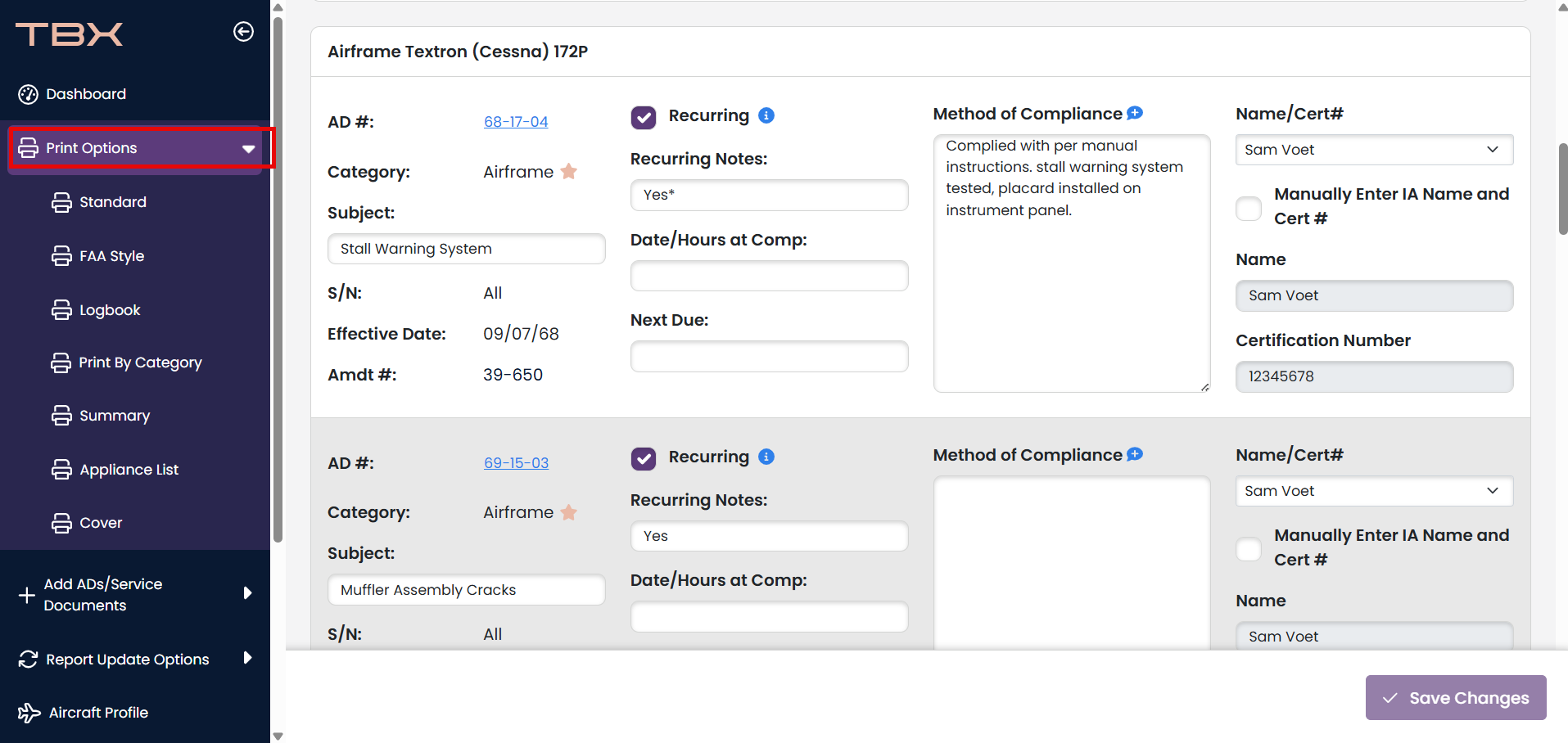Click the star beside Airframe for AD 68-17-04
The width and height of the screenshot is (1568, 743).
coord(569,171)
